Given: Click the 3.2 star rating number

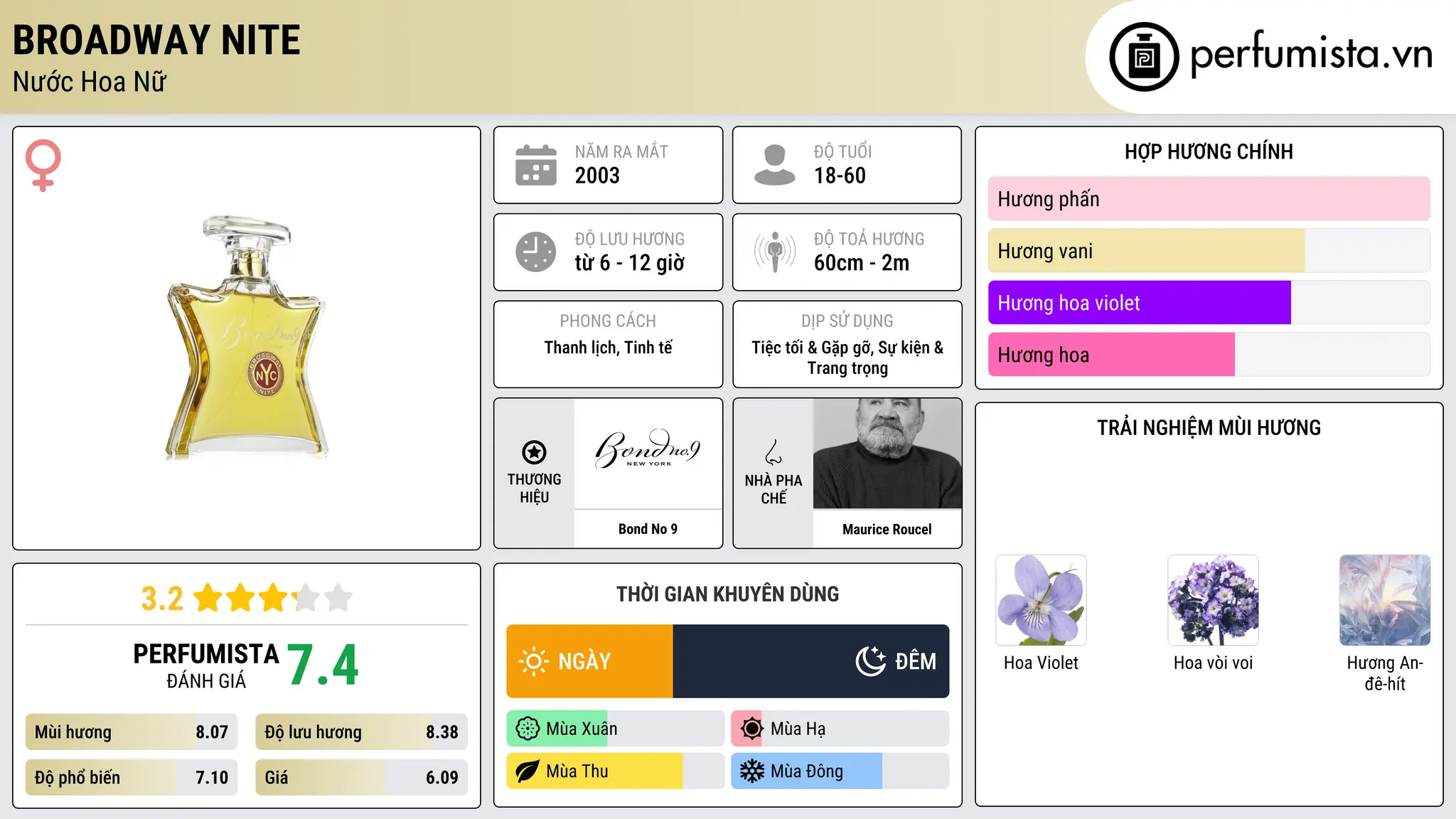Looking at the screenshot, I should pyautogui.click(x=162, y=599).
